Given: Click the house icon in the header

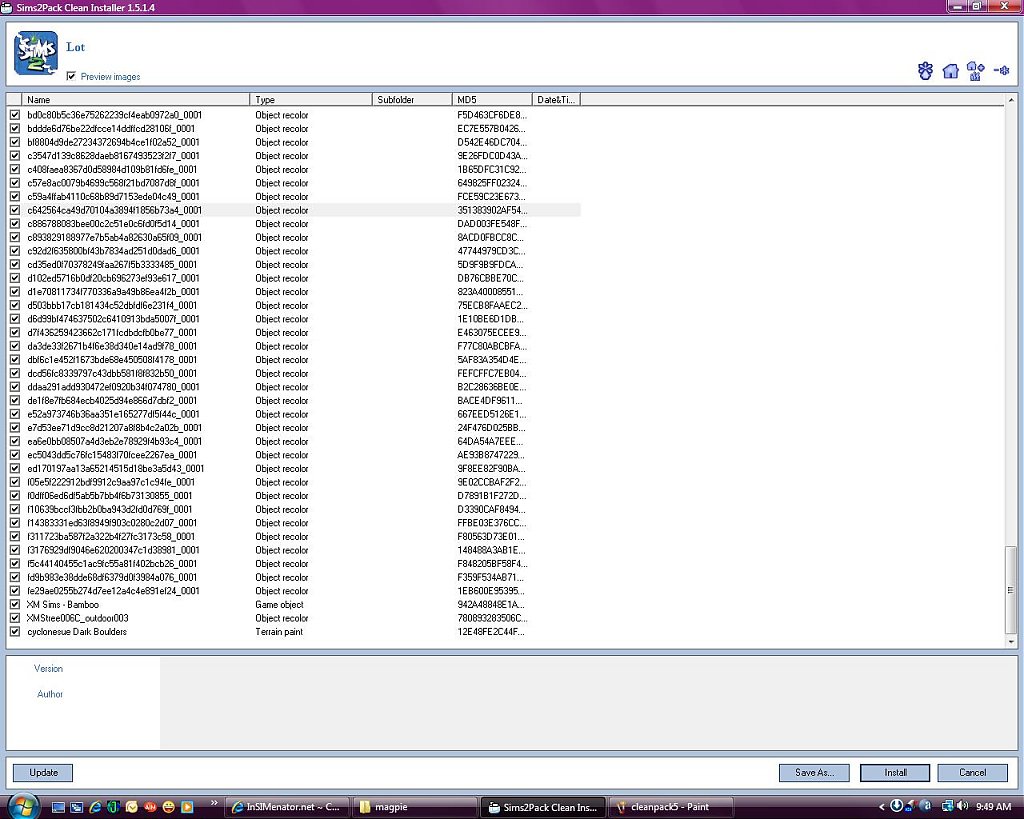Looking at the screenshot, I should coord(950,71).
